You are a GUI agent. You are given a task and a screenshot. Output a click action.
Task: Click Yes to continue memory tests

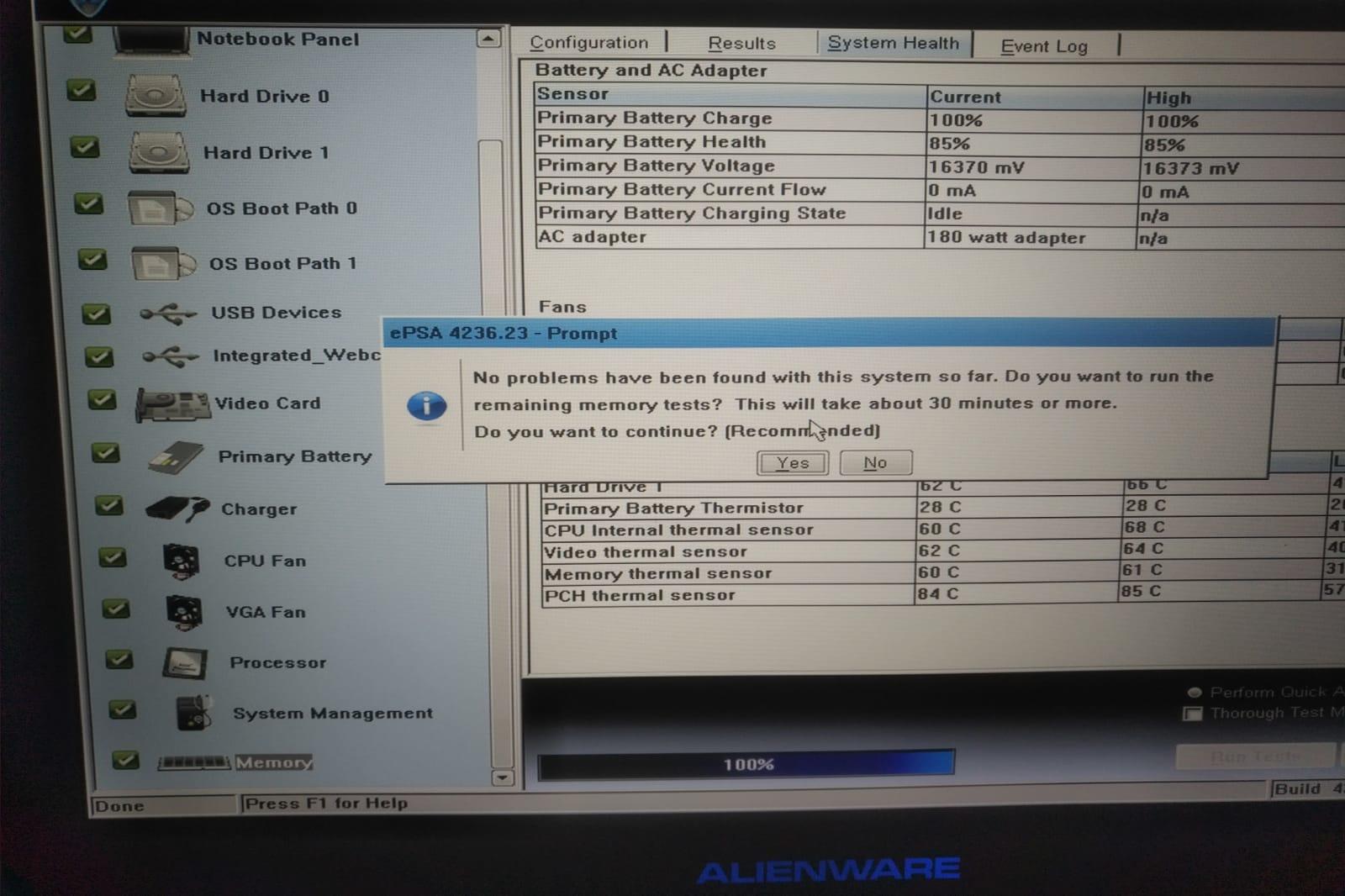792,463
